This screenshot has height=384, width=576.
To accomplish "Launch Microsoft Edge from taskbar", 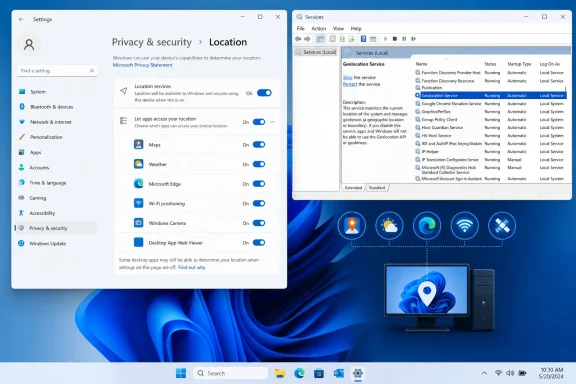I will [299, 373].
